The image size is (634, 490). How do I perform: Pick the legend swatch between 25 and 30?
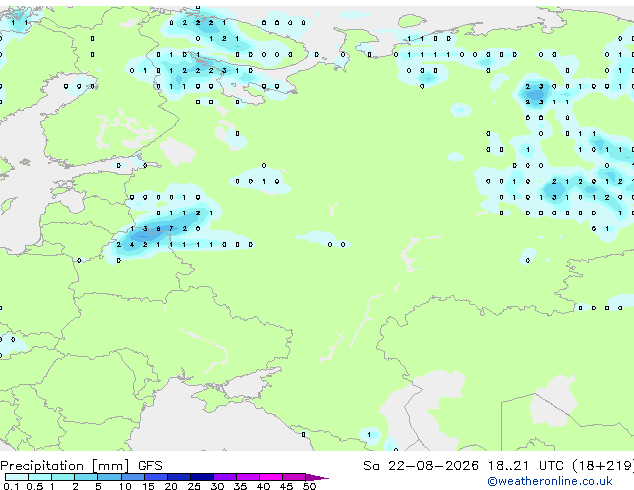coord(202,477)
